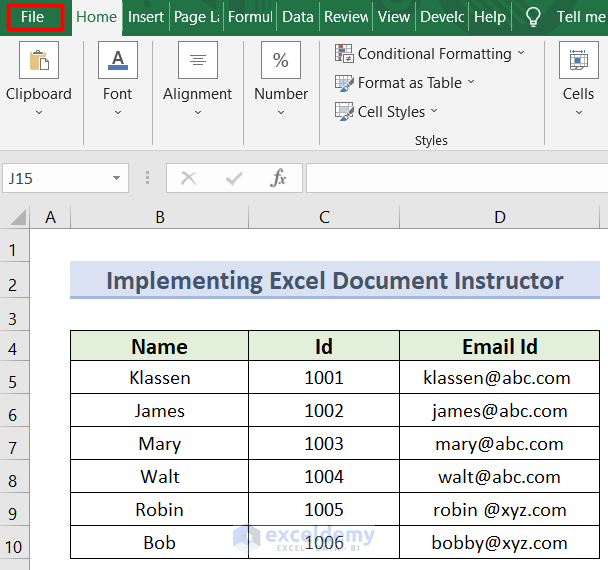Open the Name Box dropdown arrow

click(116, 178)
